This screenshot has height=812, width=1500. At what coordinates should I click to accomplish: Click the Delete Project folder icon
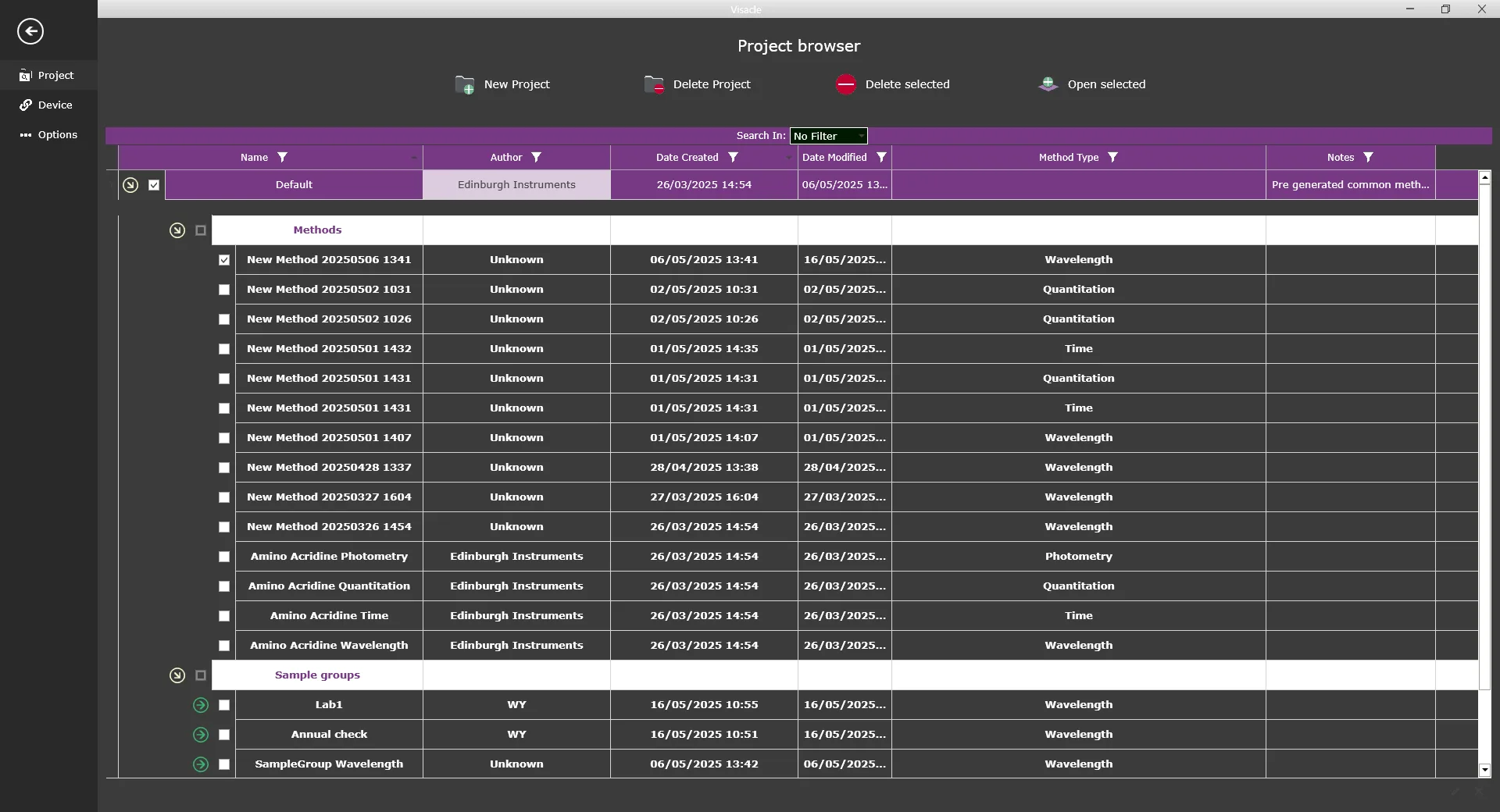(x=654, y=84)
